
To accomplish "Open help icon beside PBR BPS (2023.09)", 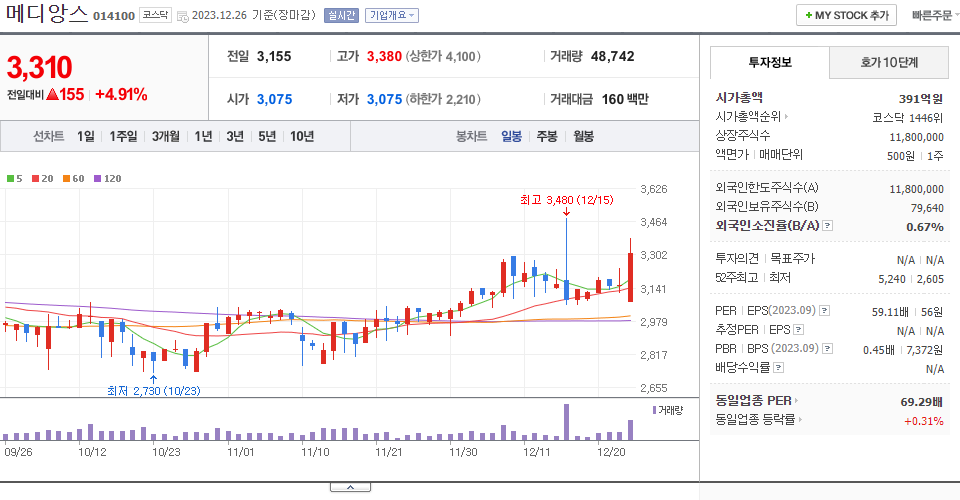I will click(827, 349).
